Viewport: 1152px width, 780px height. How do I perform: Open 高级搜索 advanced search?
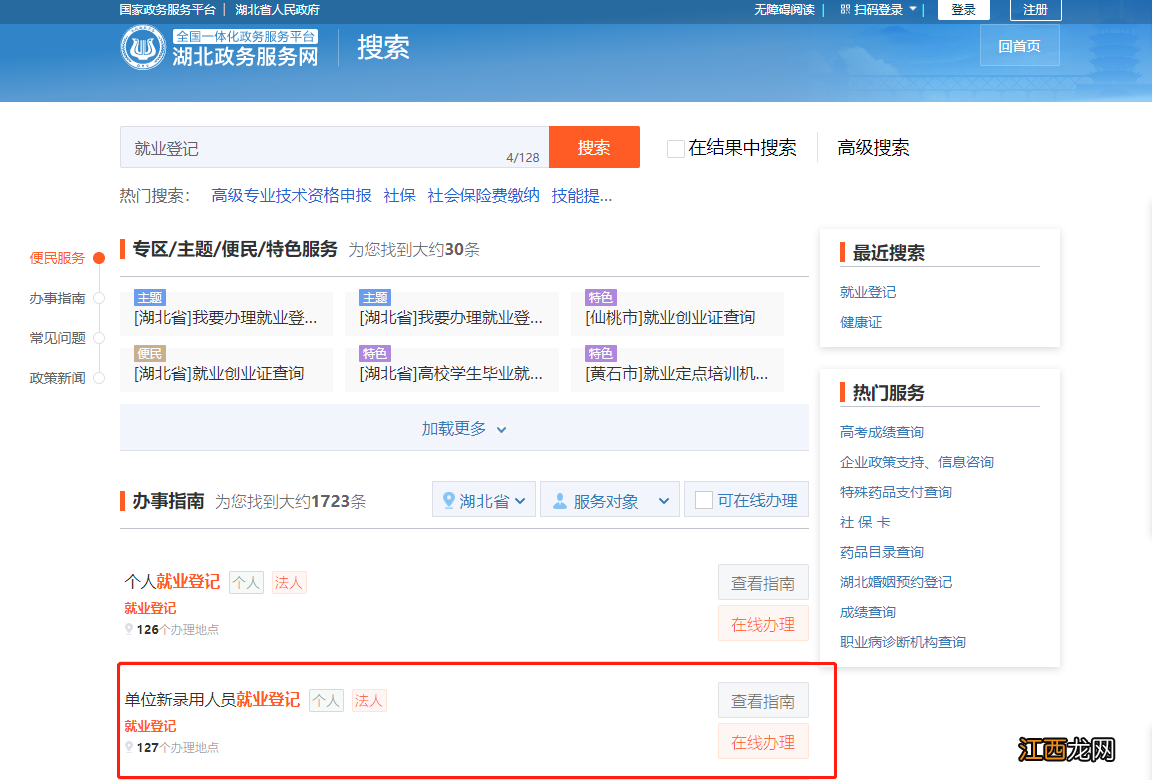[873, 147]
